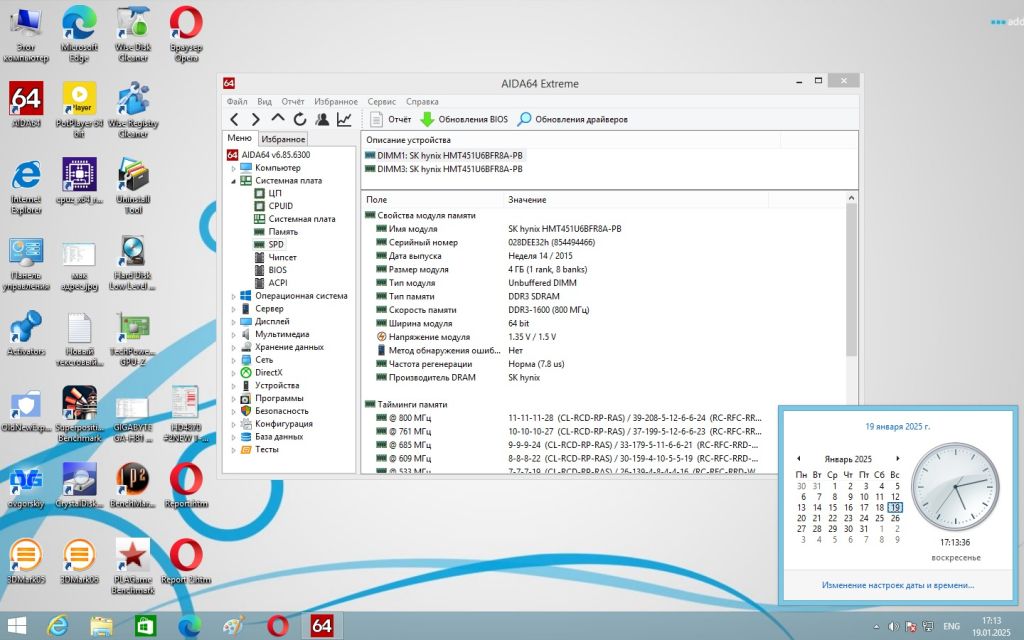
Task: Open the CrystalDisk desktop shortcut
Action: tap(79, 486)
